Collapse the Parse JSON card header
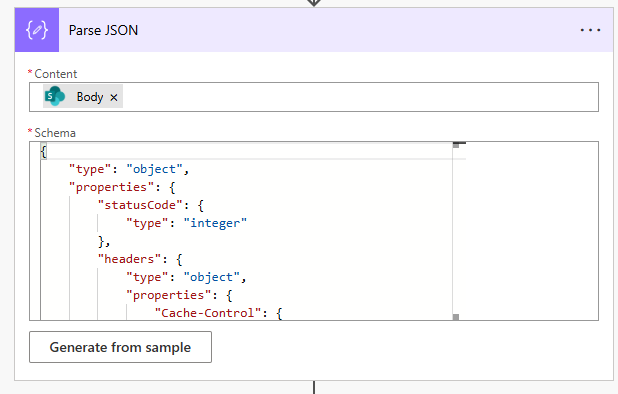 click(314, 30)
